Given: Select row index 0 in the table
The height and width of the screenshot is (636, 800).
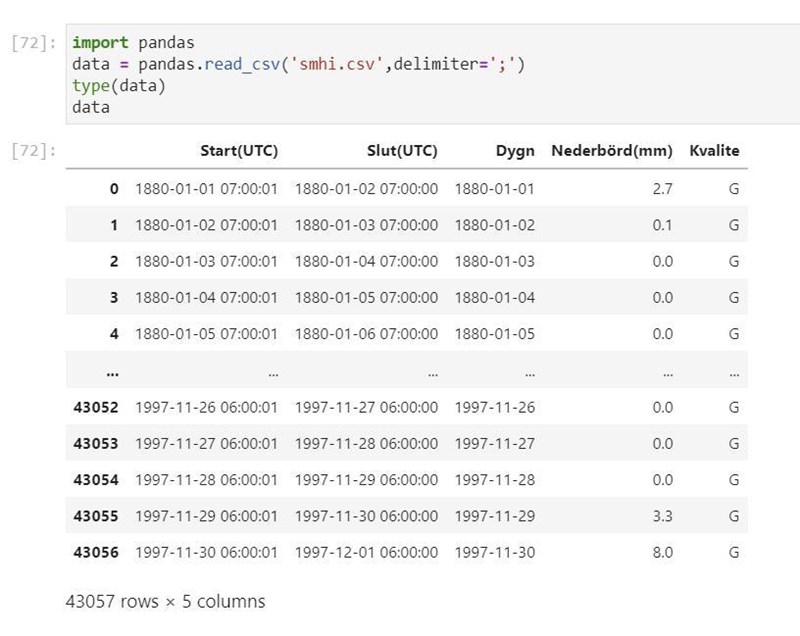Looking at the screenshot, I should pyautogui.click(x=113, y=189).
